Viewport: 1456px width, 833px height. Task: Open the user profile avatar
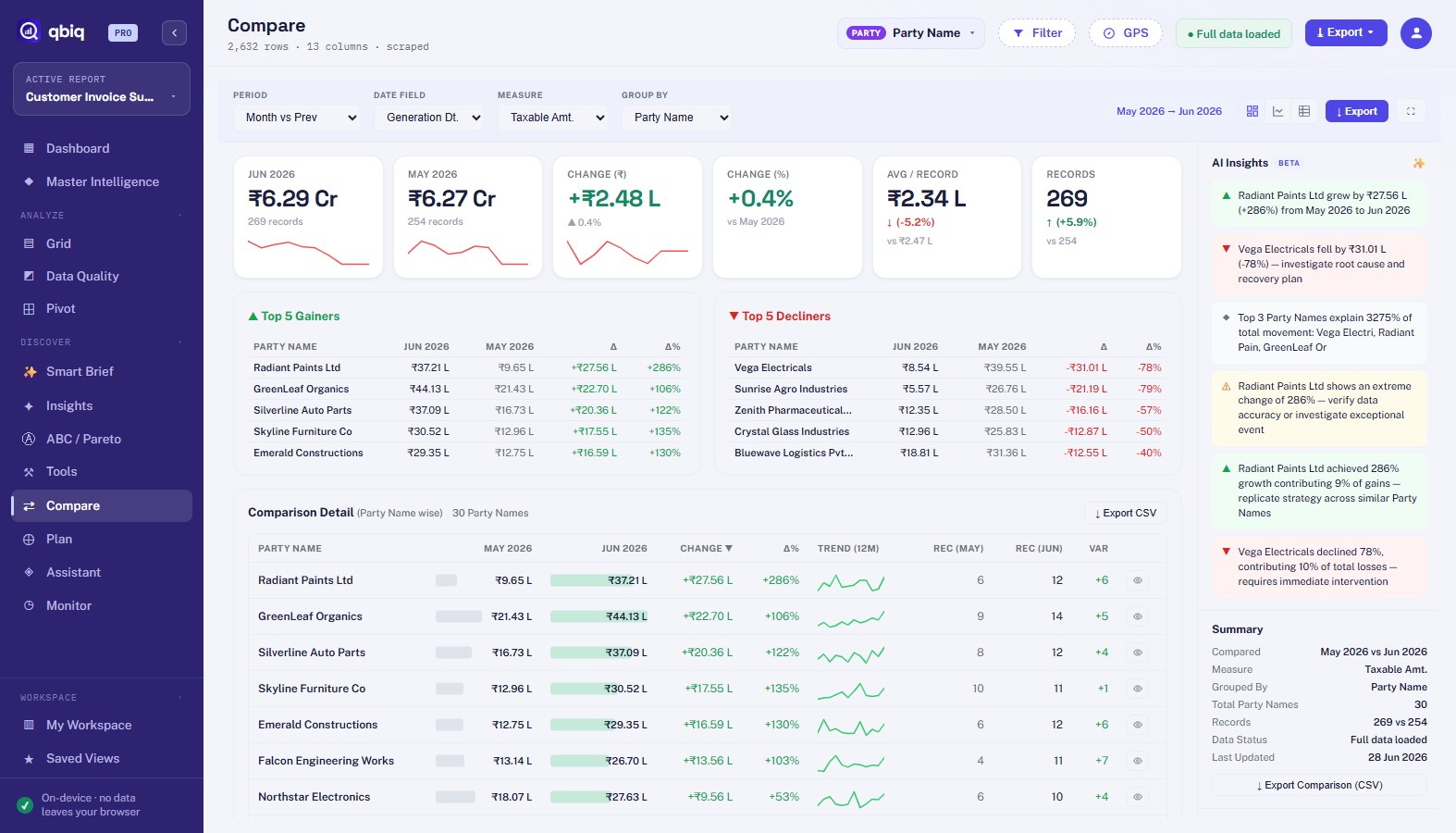click(1416, 33)
